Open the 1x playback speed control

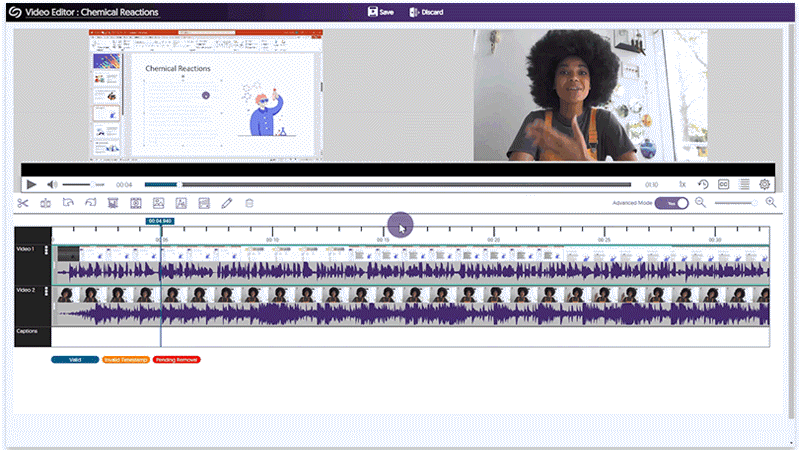(682, 184)
